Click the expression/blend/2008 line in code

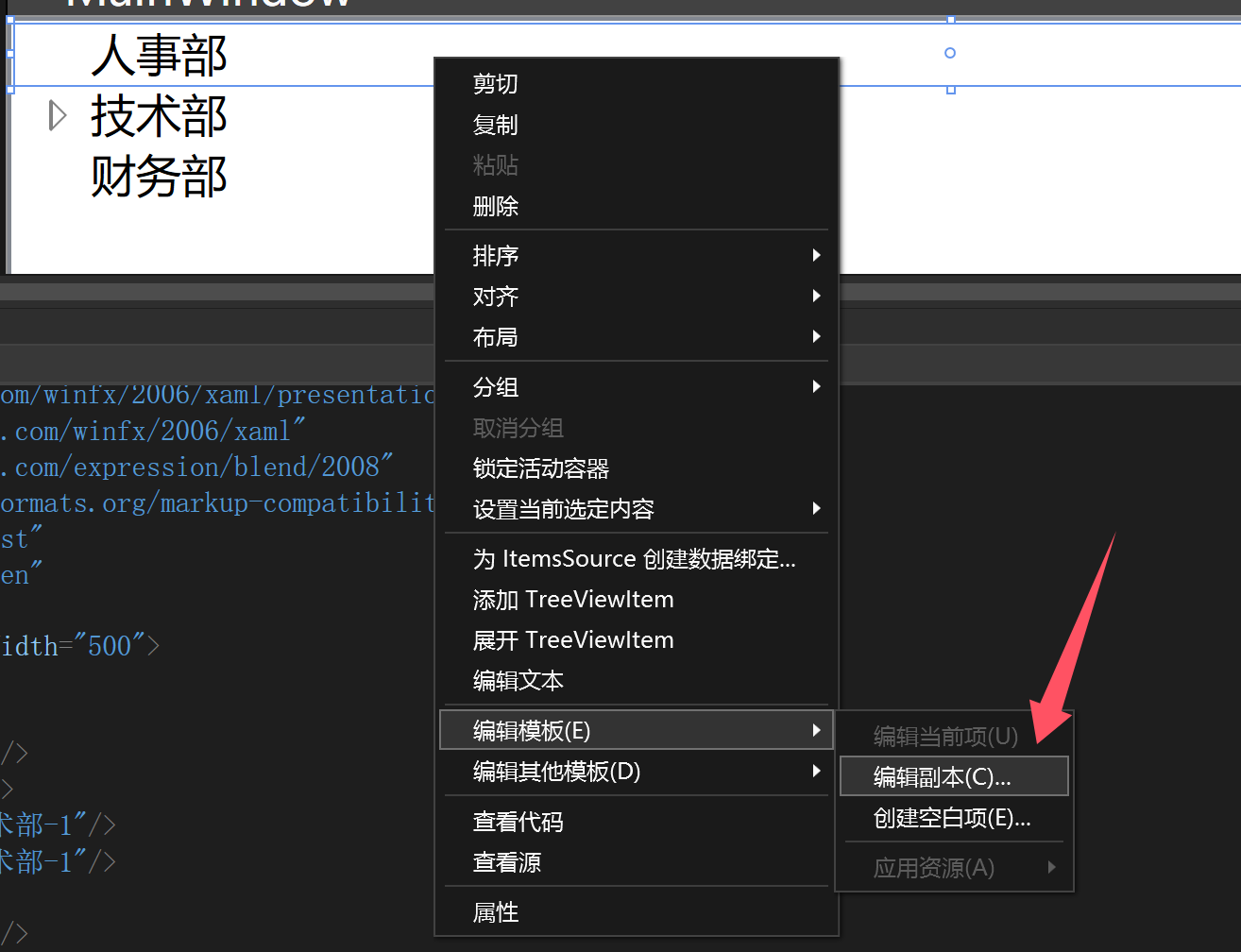click(196, 467)
